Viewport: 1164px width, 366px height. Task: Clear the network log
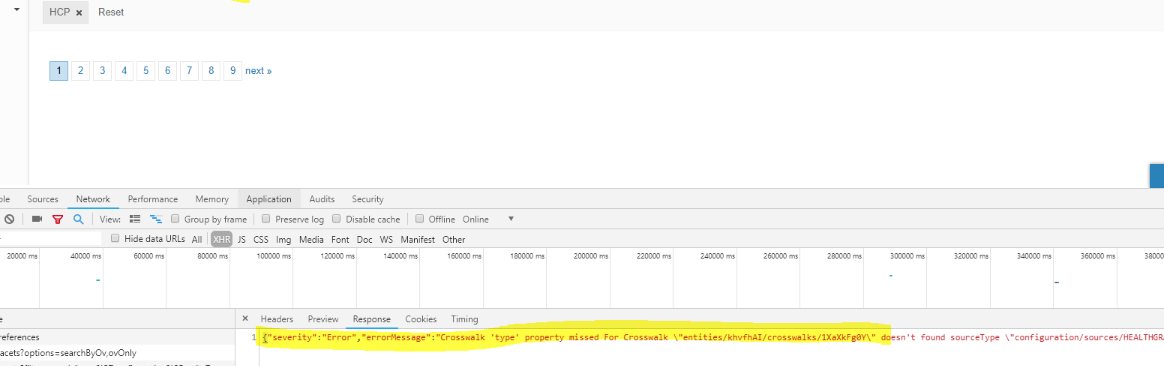(x=10, y=219)
